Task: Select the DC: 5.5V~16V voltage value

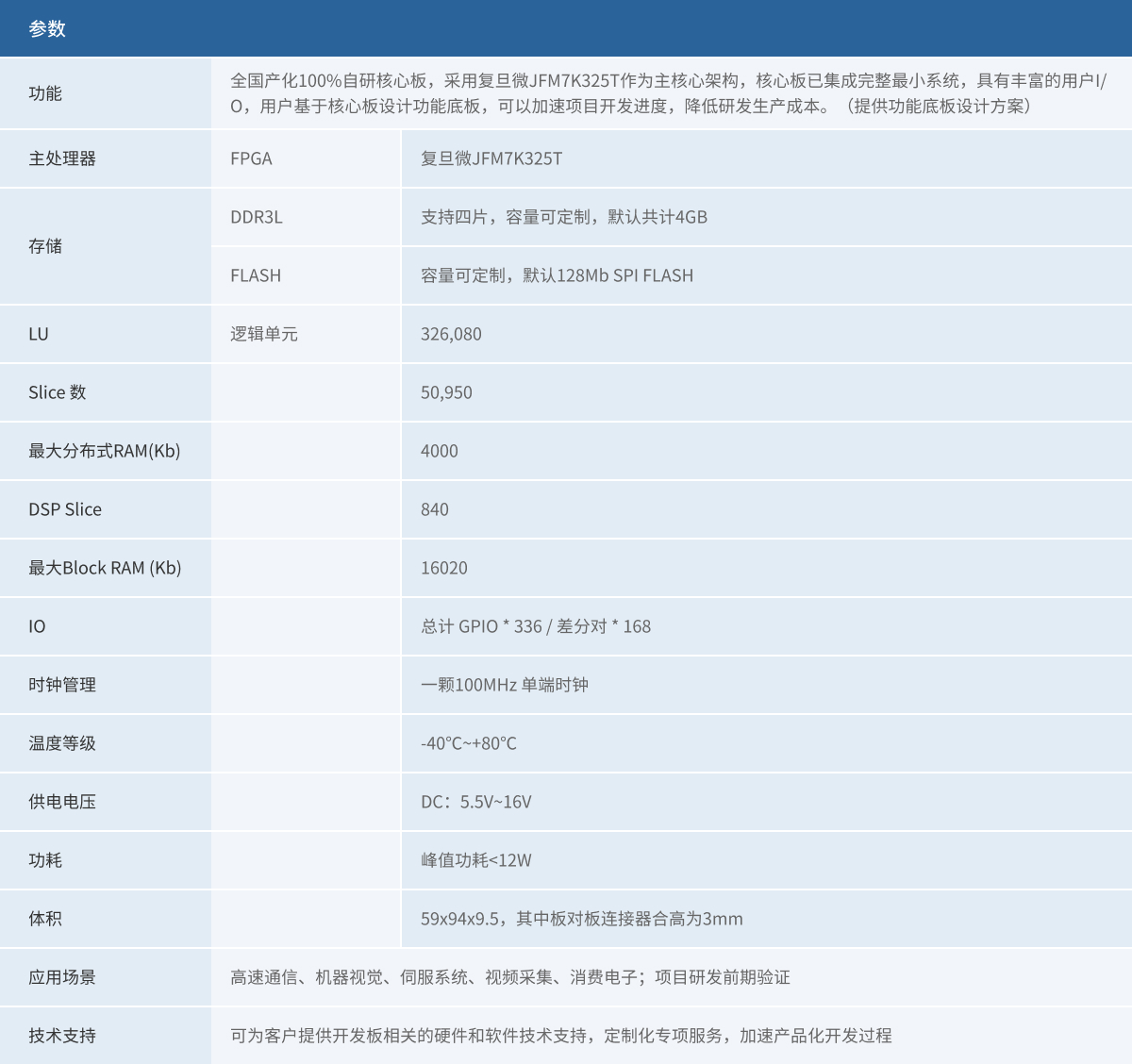Action: click(476, 802)
